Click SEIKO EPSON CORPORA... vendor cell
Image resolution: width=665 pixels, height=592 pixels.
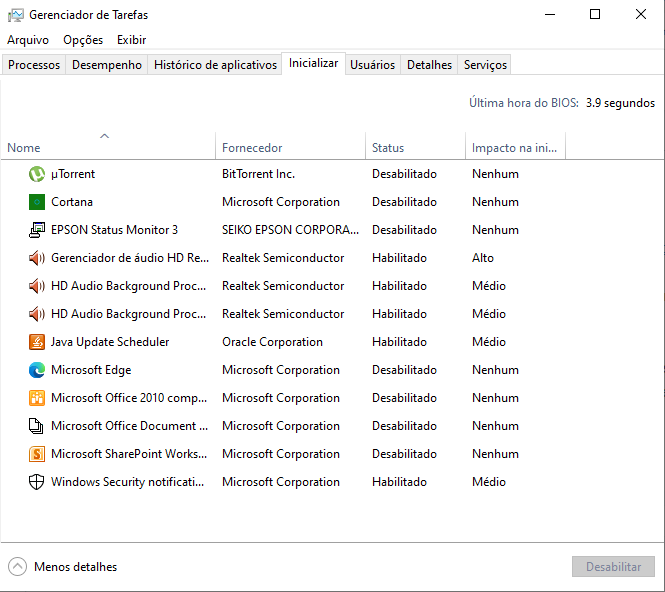point(290,230)
